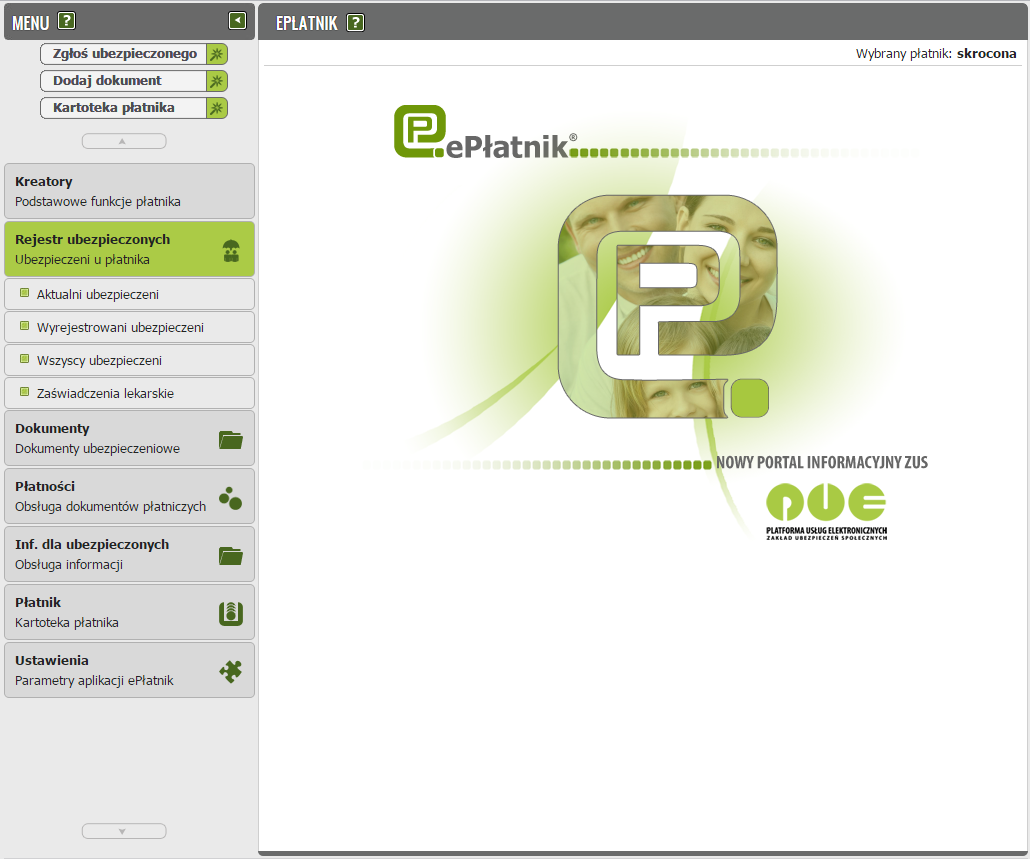Viewport: 1030px width, 859px height.
Task: Click the large ePłatnik family image
Action: [667, 307]
